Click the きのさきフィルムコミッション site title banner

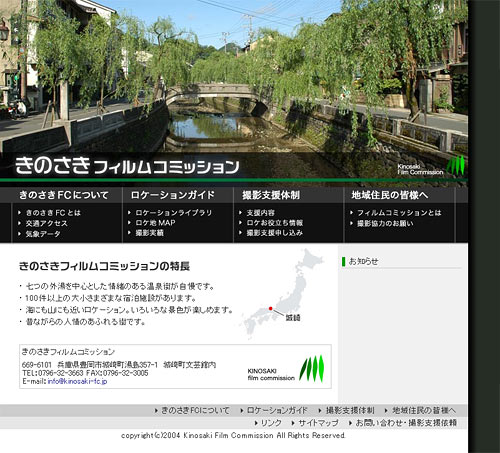127,166
